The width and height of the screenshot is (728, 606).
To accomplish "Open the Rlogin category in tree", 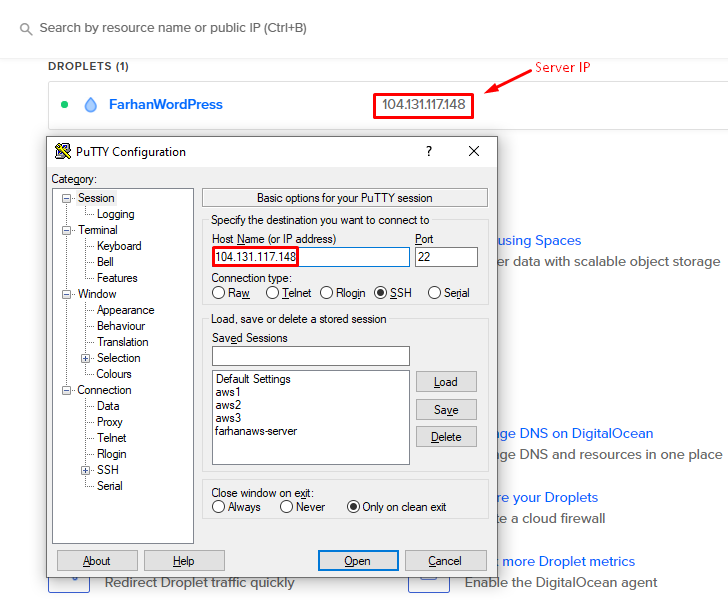I will [111, 454].
